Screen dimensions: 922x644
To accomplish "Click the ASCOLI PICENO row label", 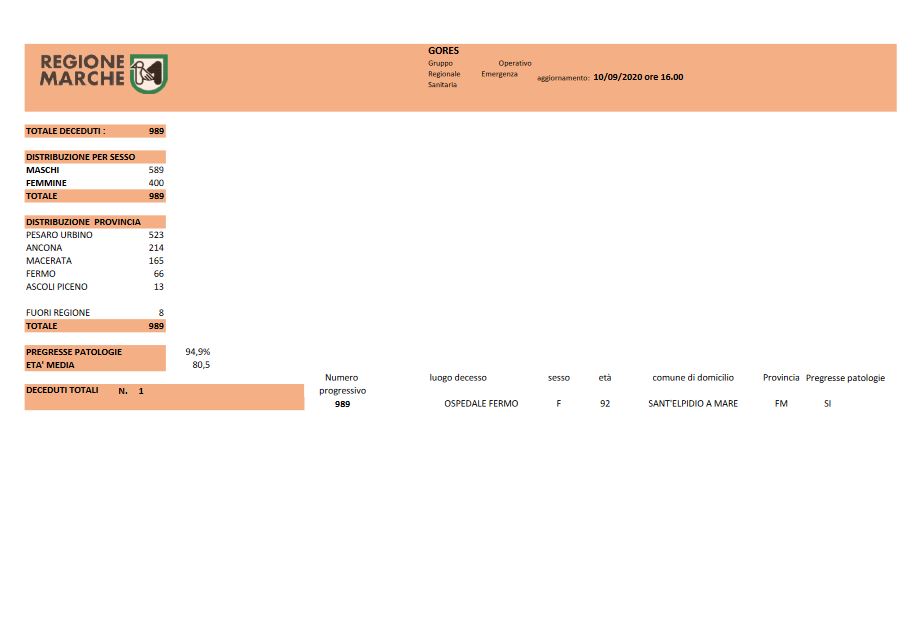I will (56, 287).
